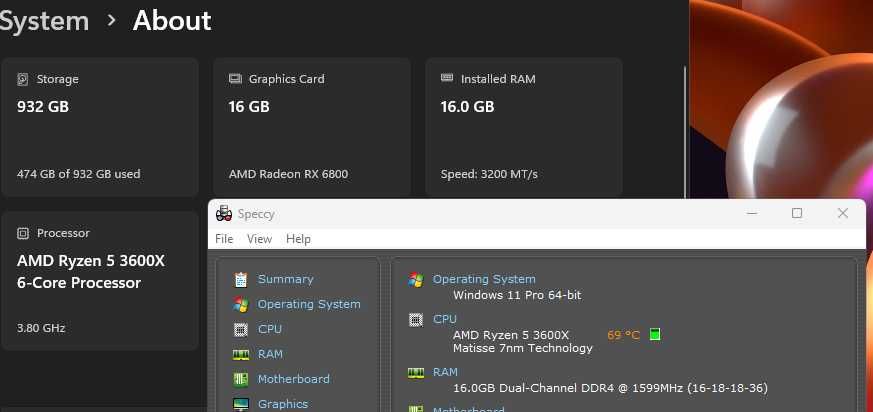Click the Summary clipboard icon in Speccy sidebar
Screen dimensions: 873x412
(x=241, y=279)
